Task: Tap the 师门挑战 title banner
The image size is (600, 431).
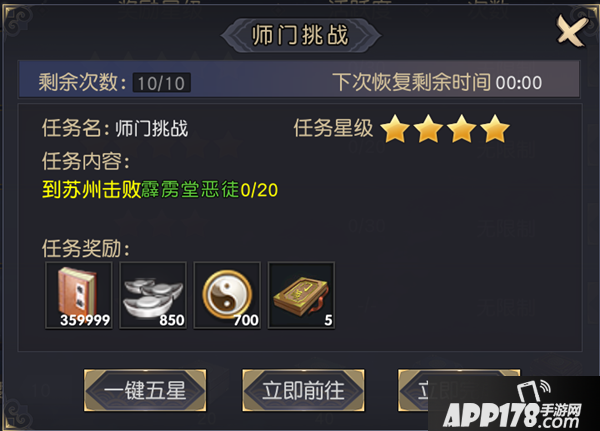Action: point(300,35)
